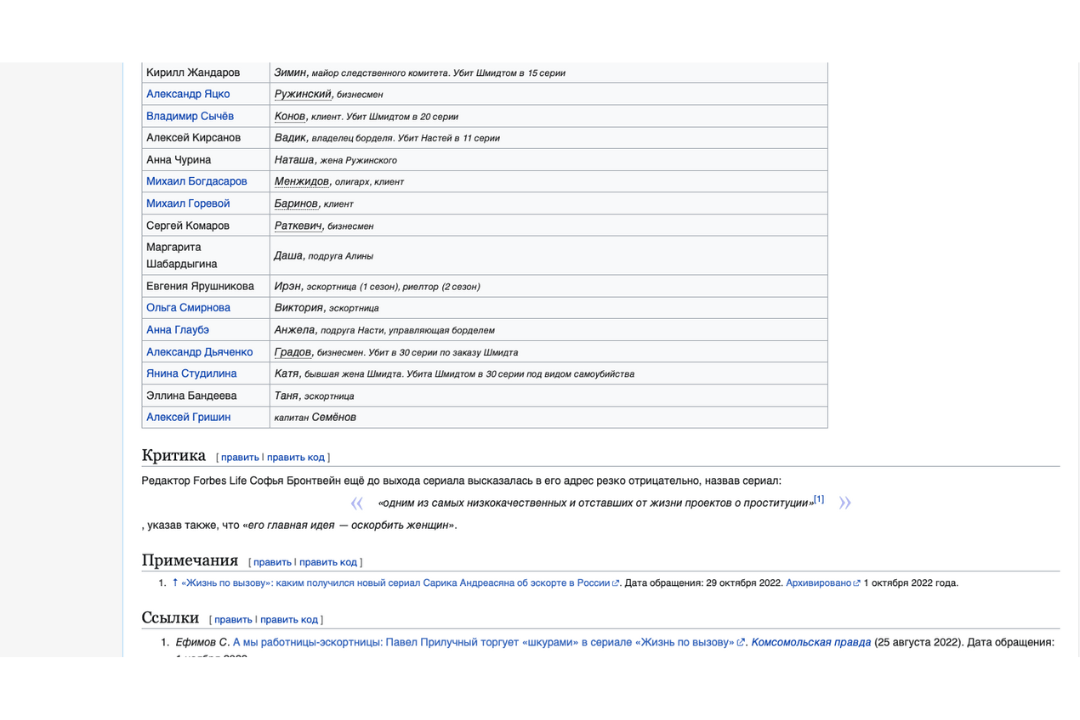Click the underlined character name Баринов
The width and height of the screenshot is (1080, 720).
tap(295, 203)
